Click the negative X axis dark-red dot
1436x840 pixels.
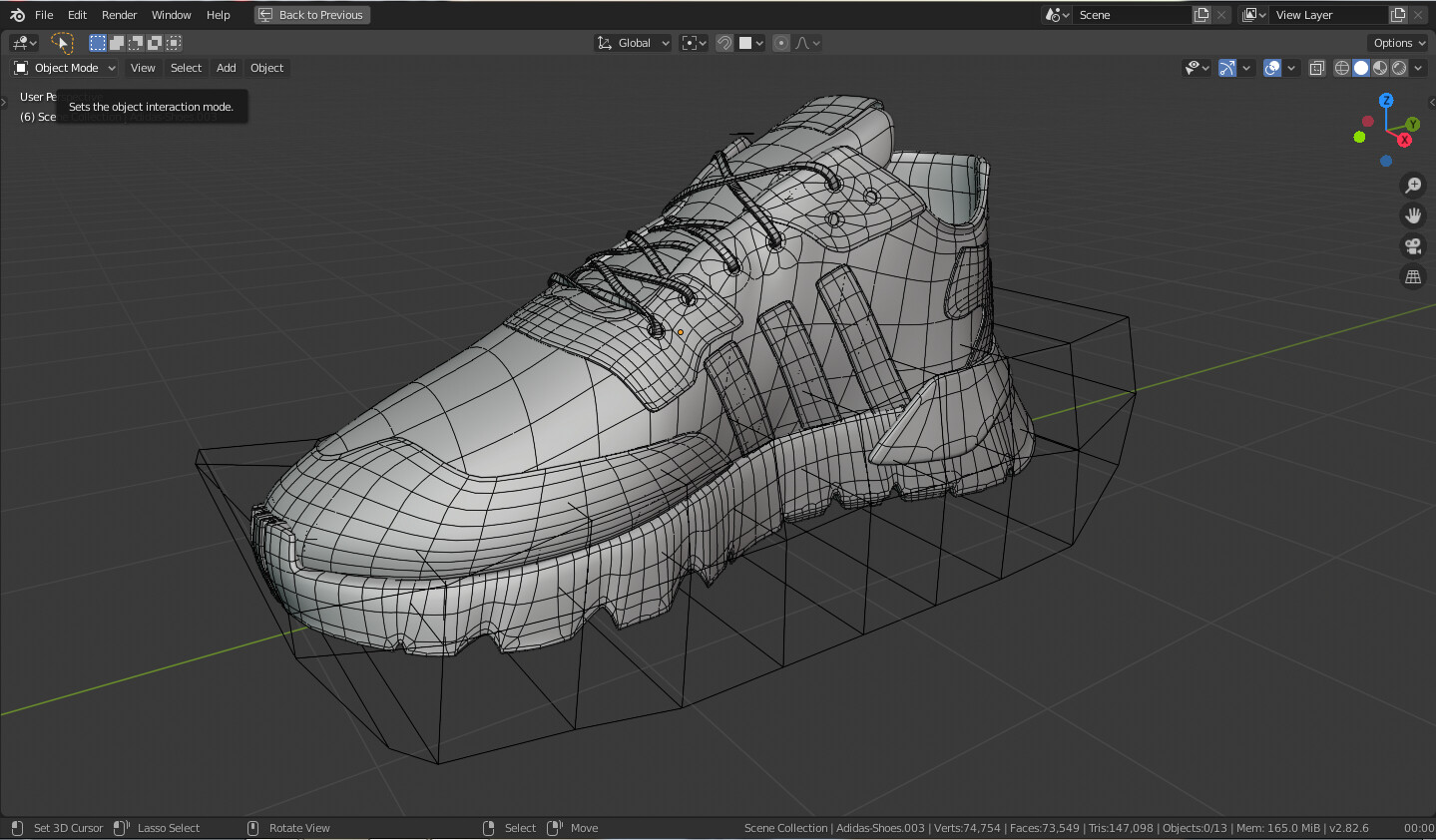(1368, 121)
